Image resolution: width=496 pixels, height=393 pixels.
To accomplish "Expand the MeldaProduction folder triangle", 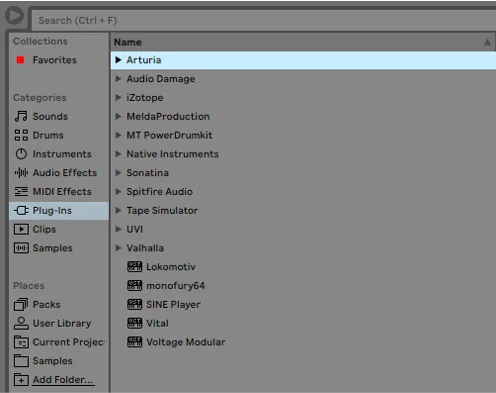I will tap(118, 116).
